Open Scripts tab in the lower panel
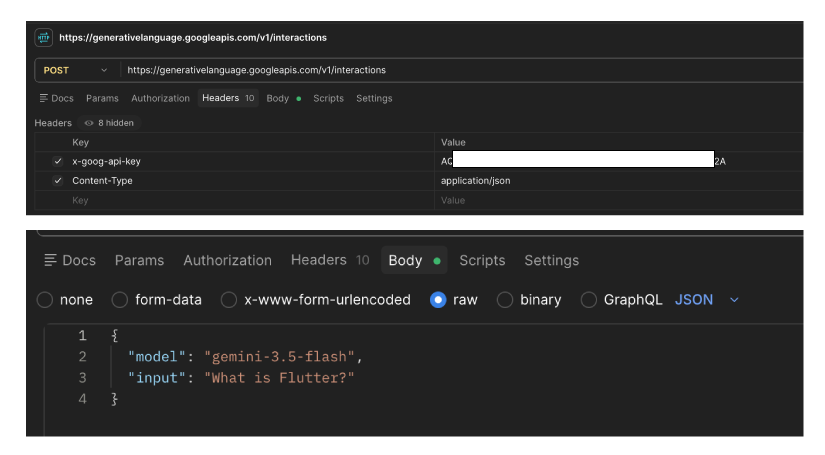Image resolution: width=825 pixels, height=455 pixels. (482, 260)
